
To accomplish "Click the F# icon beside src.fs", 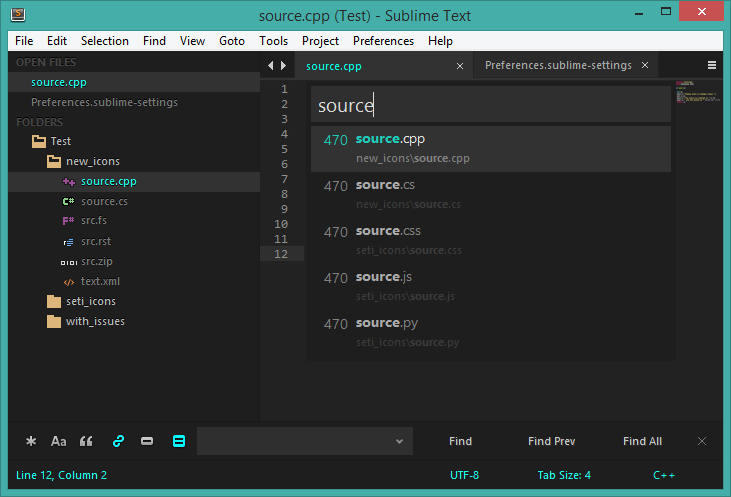I will pos(69,221).
